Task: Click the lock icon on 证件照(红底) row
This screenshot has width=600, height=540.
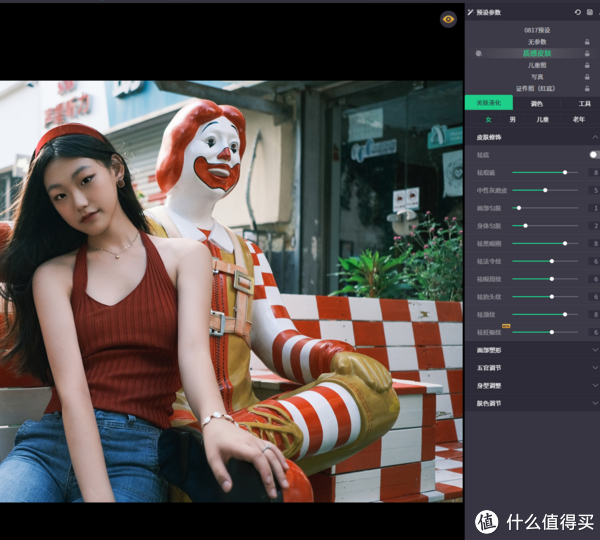Action: (x=587, y=88)
